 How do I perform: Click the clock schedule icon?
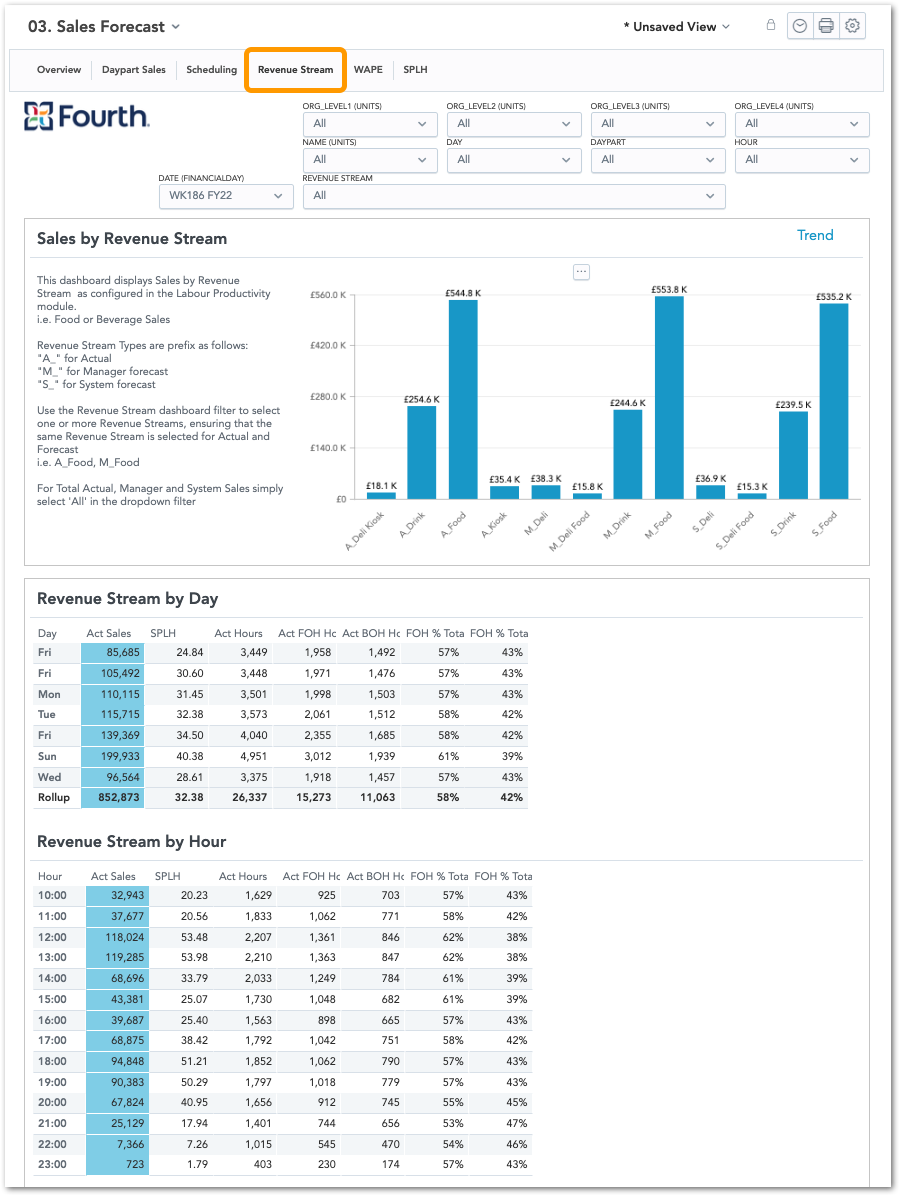coord(799,27)
